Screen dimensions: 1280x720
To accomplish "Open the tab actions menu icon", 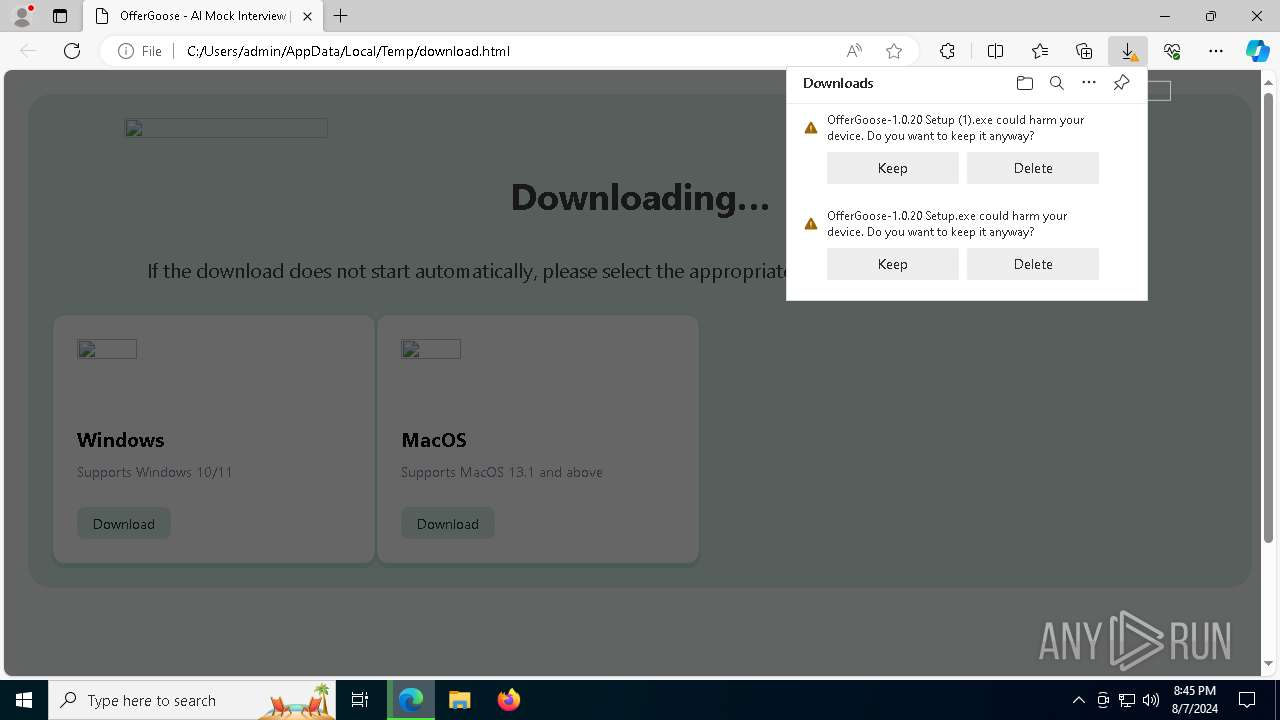I will pos(60,16).
